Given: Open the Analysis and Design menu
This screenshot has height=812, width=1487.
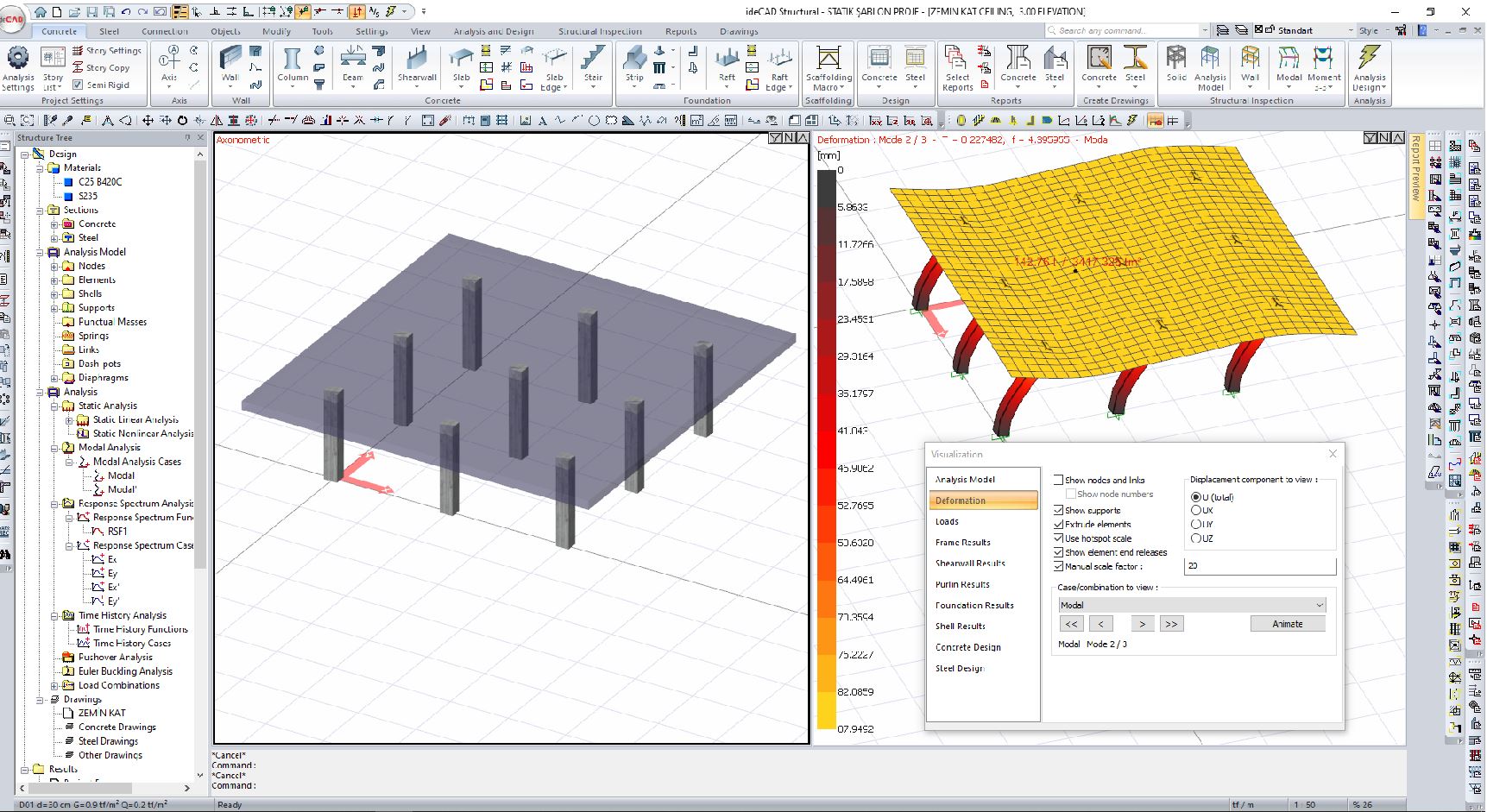Looking at the screenshot, I should click(493, 30).
